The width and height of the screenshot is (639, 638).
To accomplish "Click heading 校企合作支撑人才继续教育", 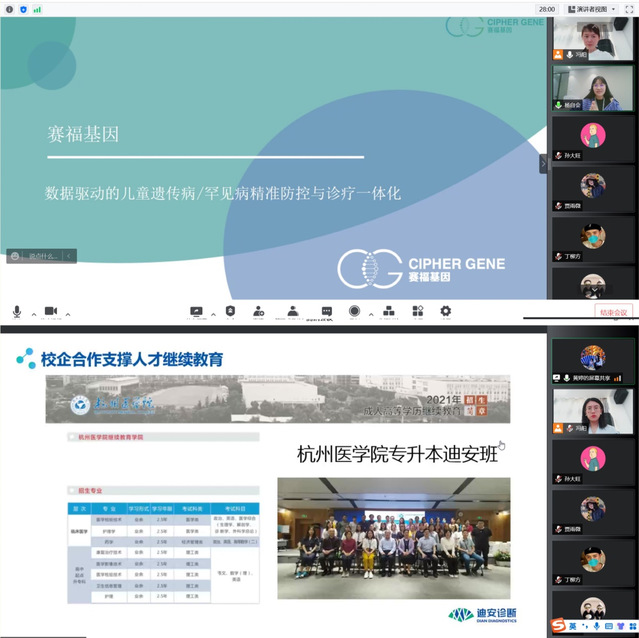I will (x=132, y=359).
